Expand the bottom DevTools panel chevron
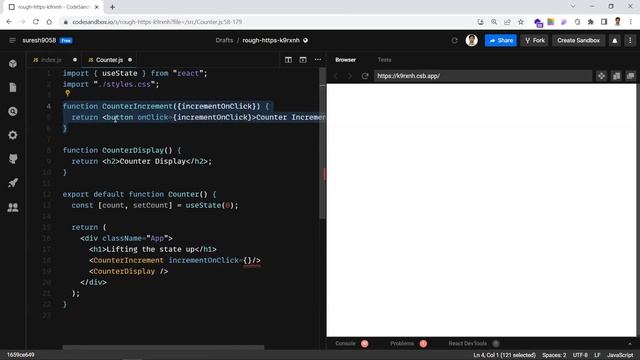This screenshot has height=360, width=640. [x=630, y=344]
